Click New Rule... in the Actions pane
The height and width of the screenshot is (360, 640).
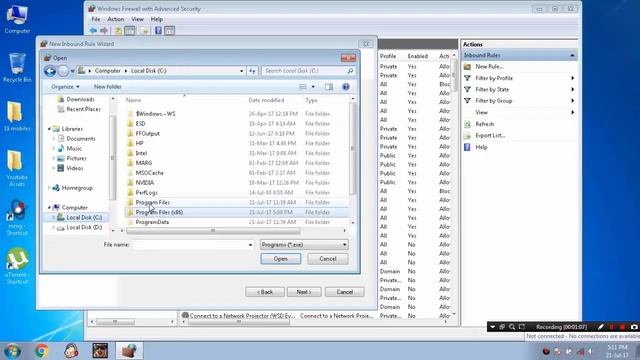[x=489, y=67]
